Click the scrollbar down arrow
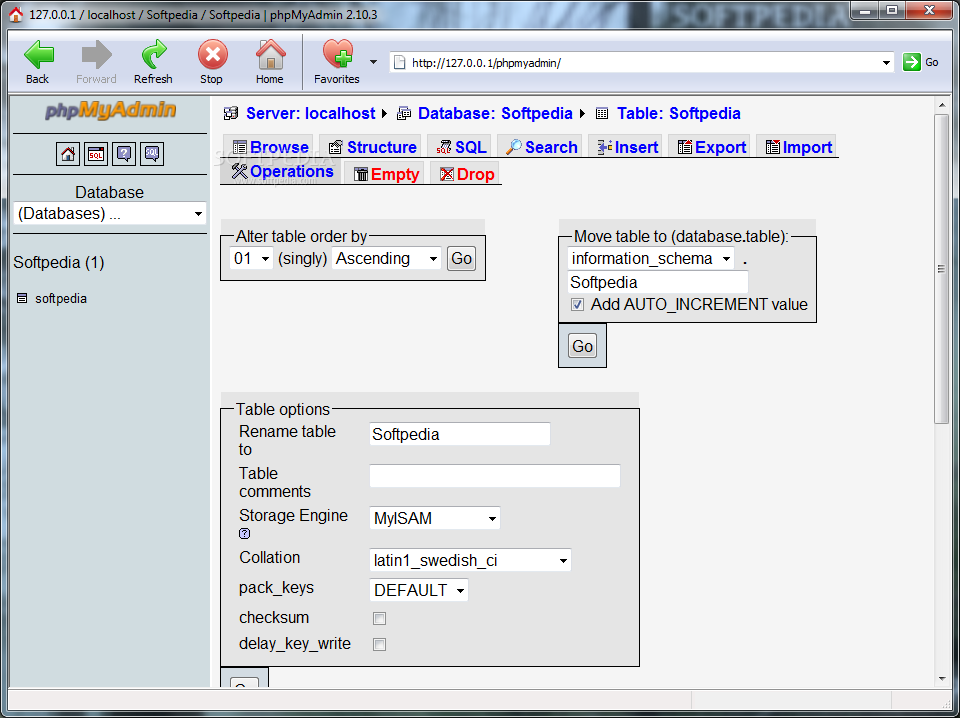This screenshot has height=718, width=960. 942,678
